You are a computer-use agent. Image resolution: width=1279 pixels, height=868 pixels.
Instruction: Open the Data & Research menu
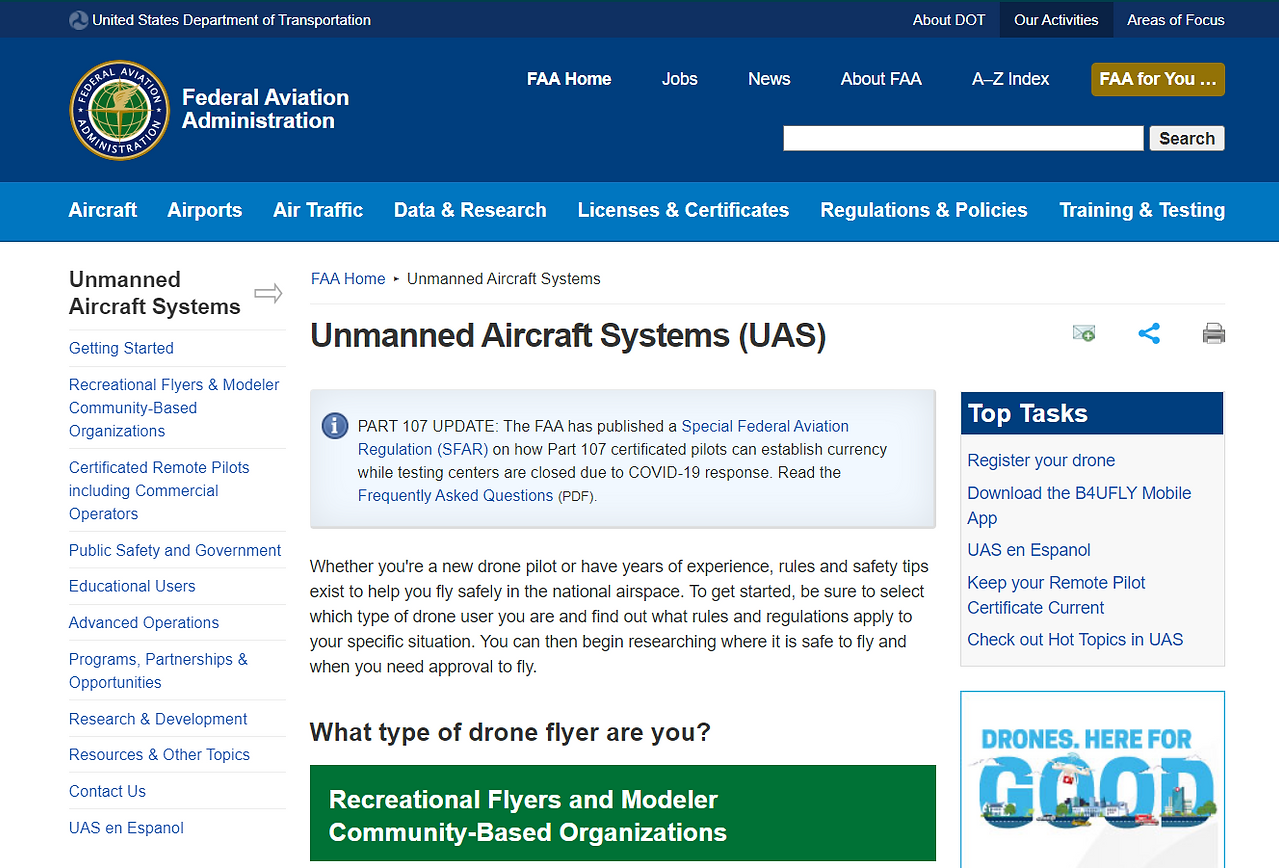(470, 210)
